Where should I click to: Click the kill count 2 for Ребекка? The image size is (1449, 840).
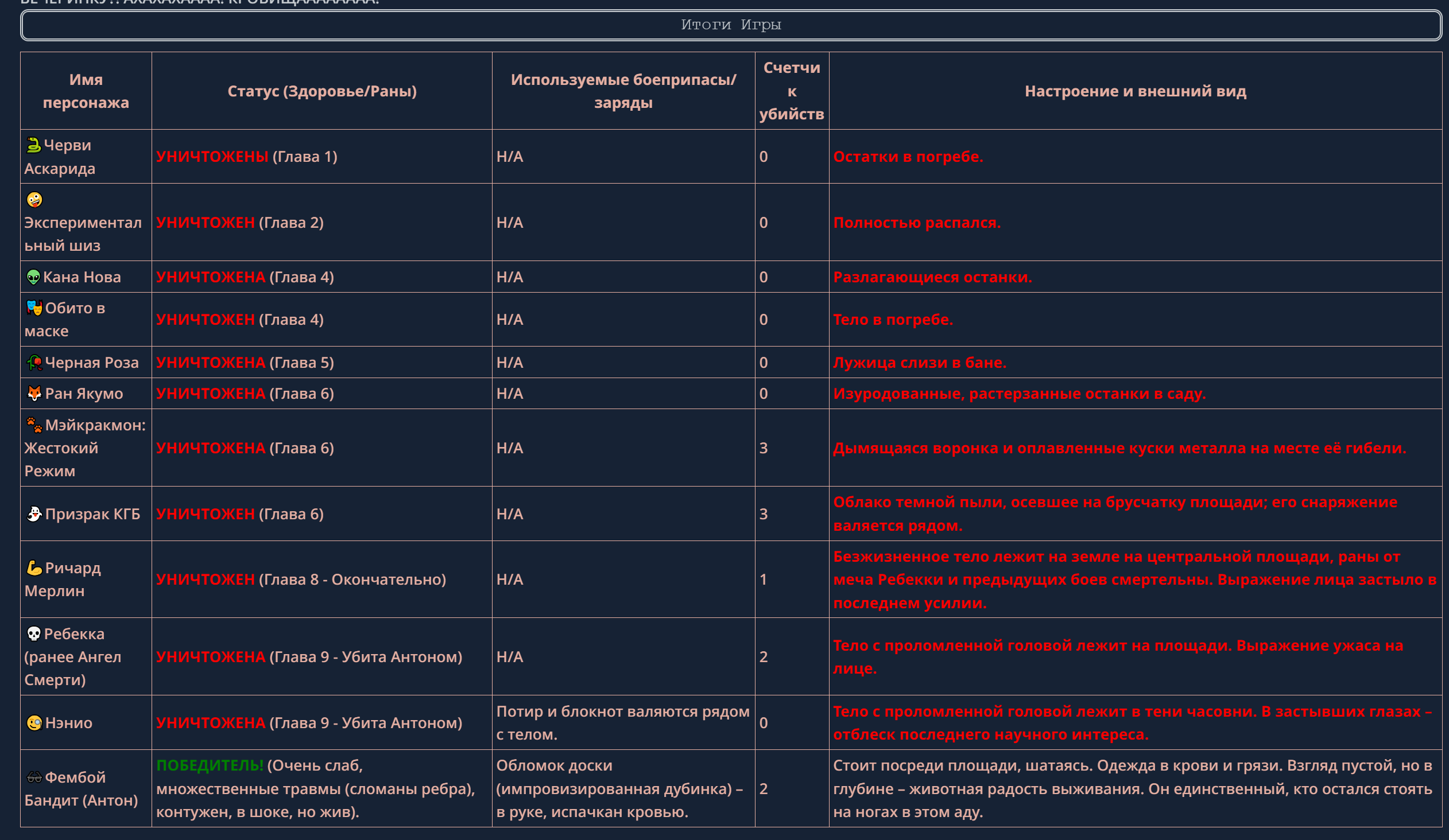coord(764,657)
